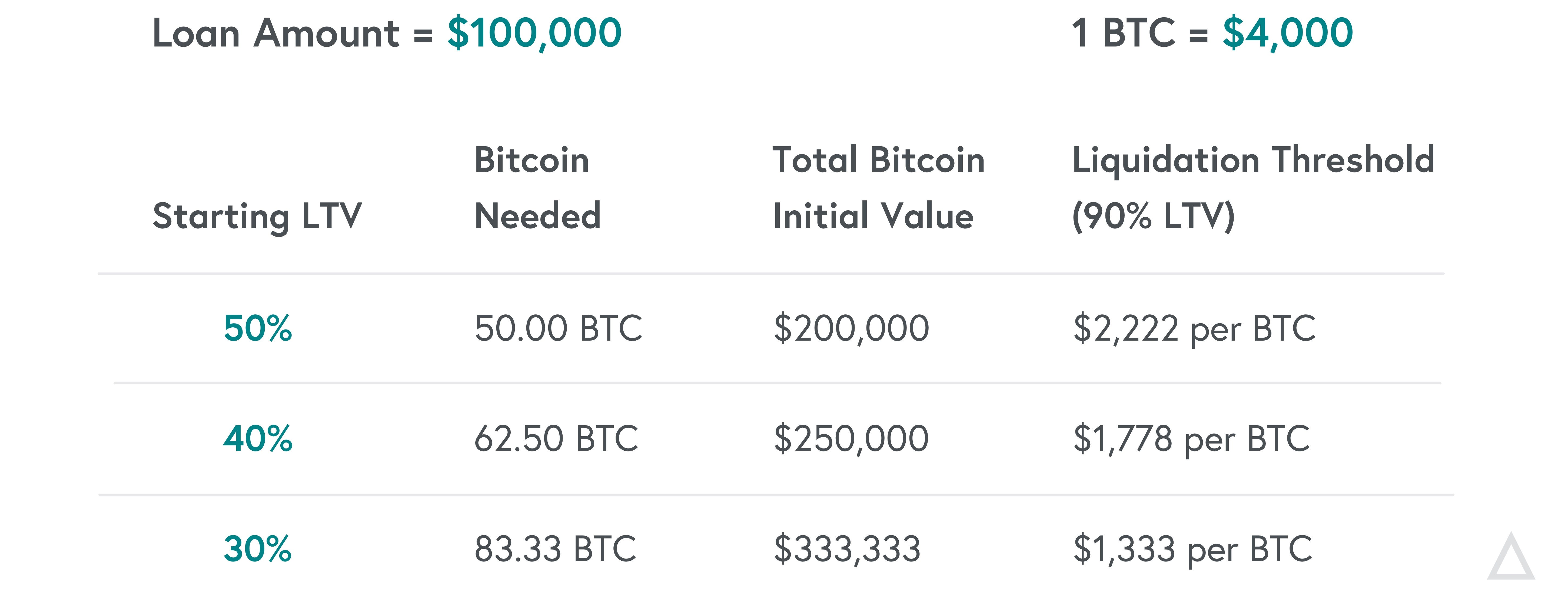The image size is (1568, 612).
Task: Click the 62.50 BTC cell
Action: coord(556,439)
